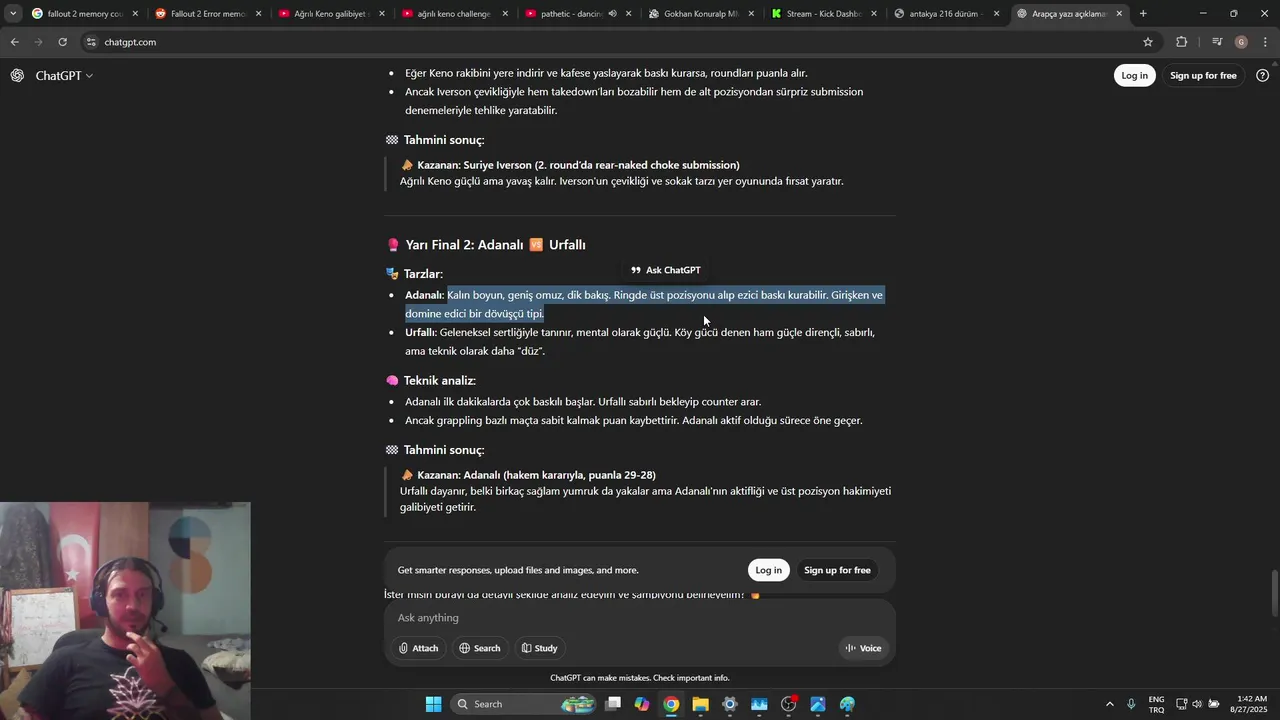Open the volume control in system tray
1280x720 pixels.
[x=1197, y=704]
